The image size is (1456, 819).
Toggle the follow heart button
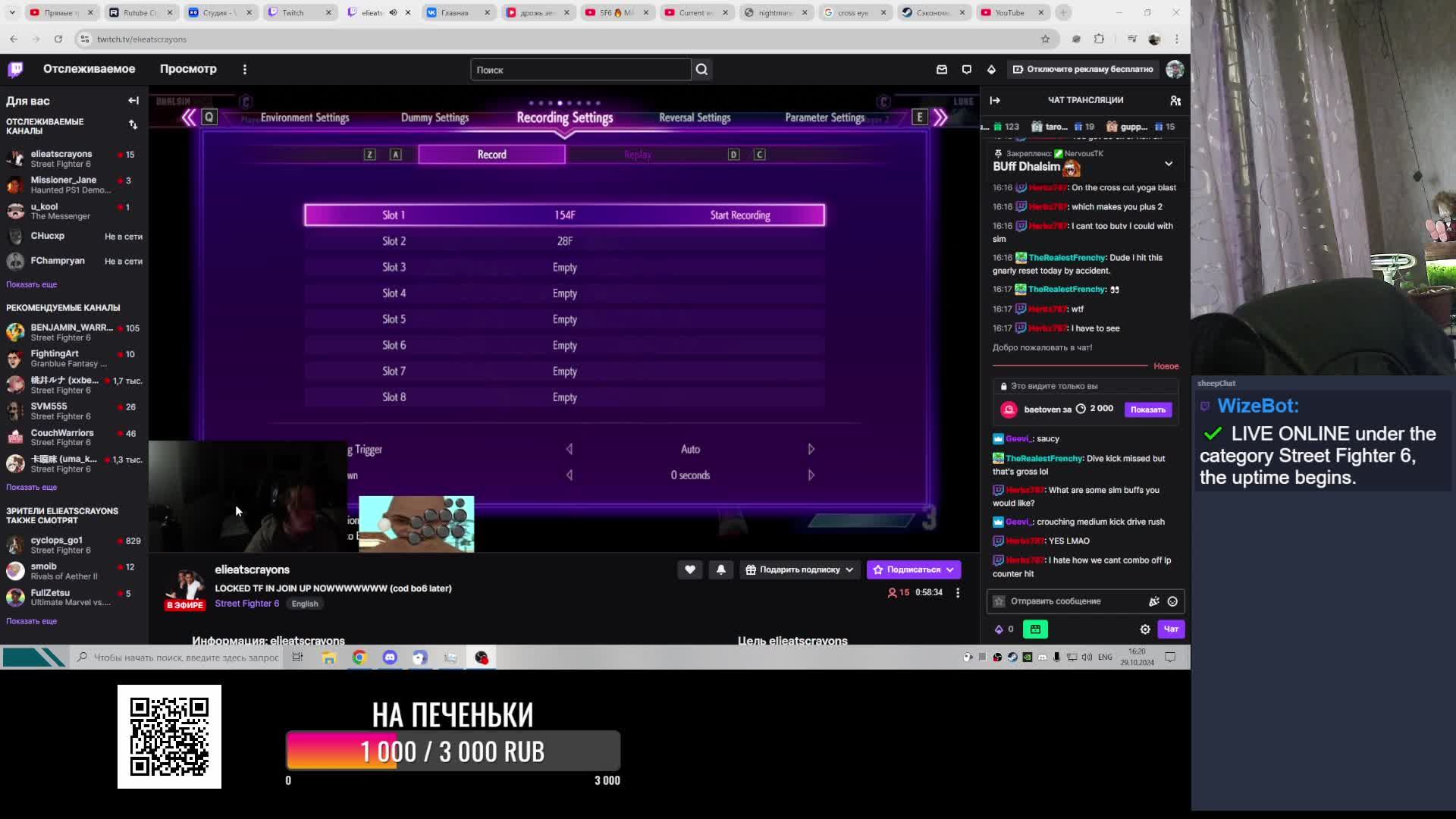(x=689, y=570)
